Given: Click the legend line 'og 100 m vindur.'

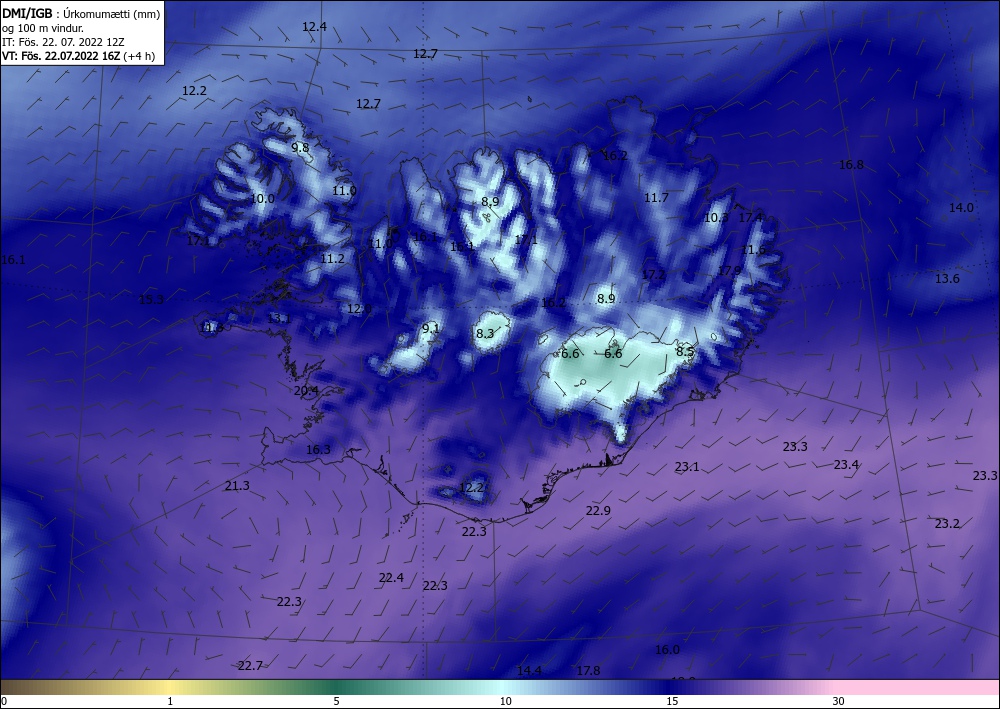Looking at the screenshot, I should [43, 28].
